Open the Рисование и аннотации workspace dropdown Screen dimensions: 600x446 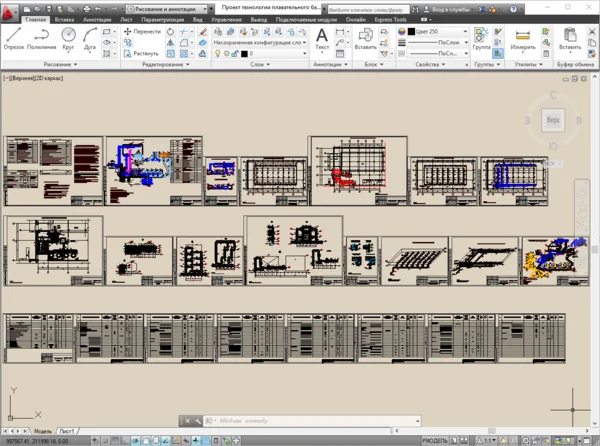167,9
